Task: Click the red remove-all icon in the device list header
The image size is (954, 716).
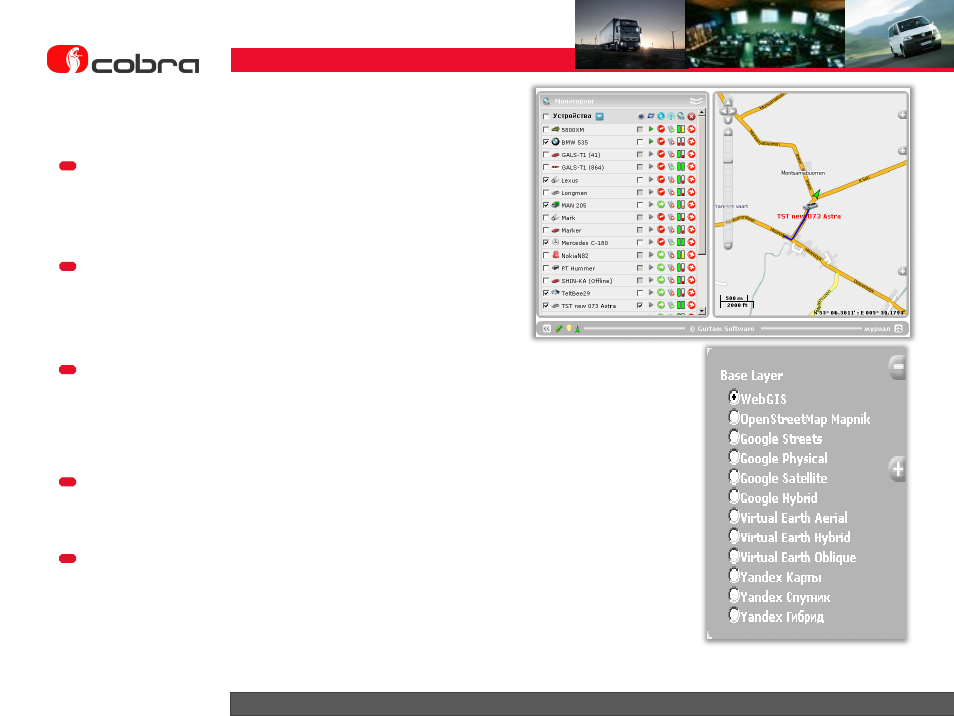Action: coord(691,116)
